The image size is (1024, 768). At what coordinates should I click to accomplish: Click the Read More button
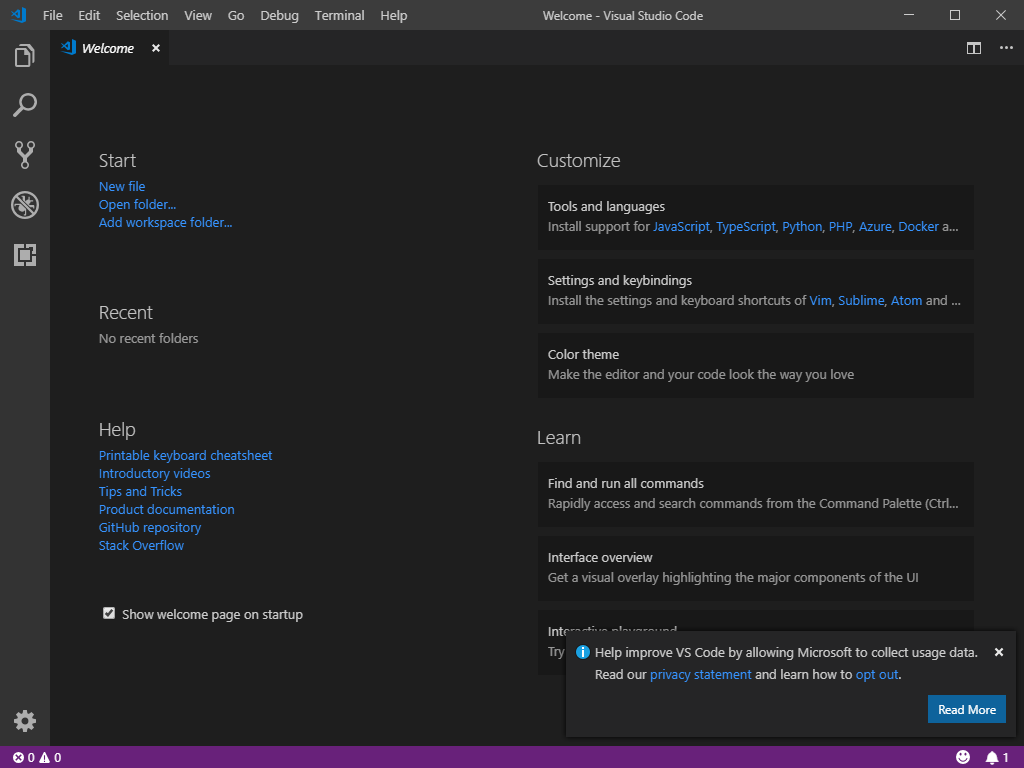[x=967, y=709]
